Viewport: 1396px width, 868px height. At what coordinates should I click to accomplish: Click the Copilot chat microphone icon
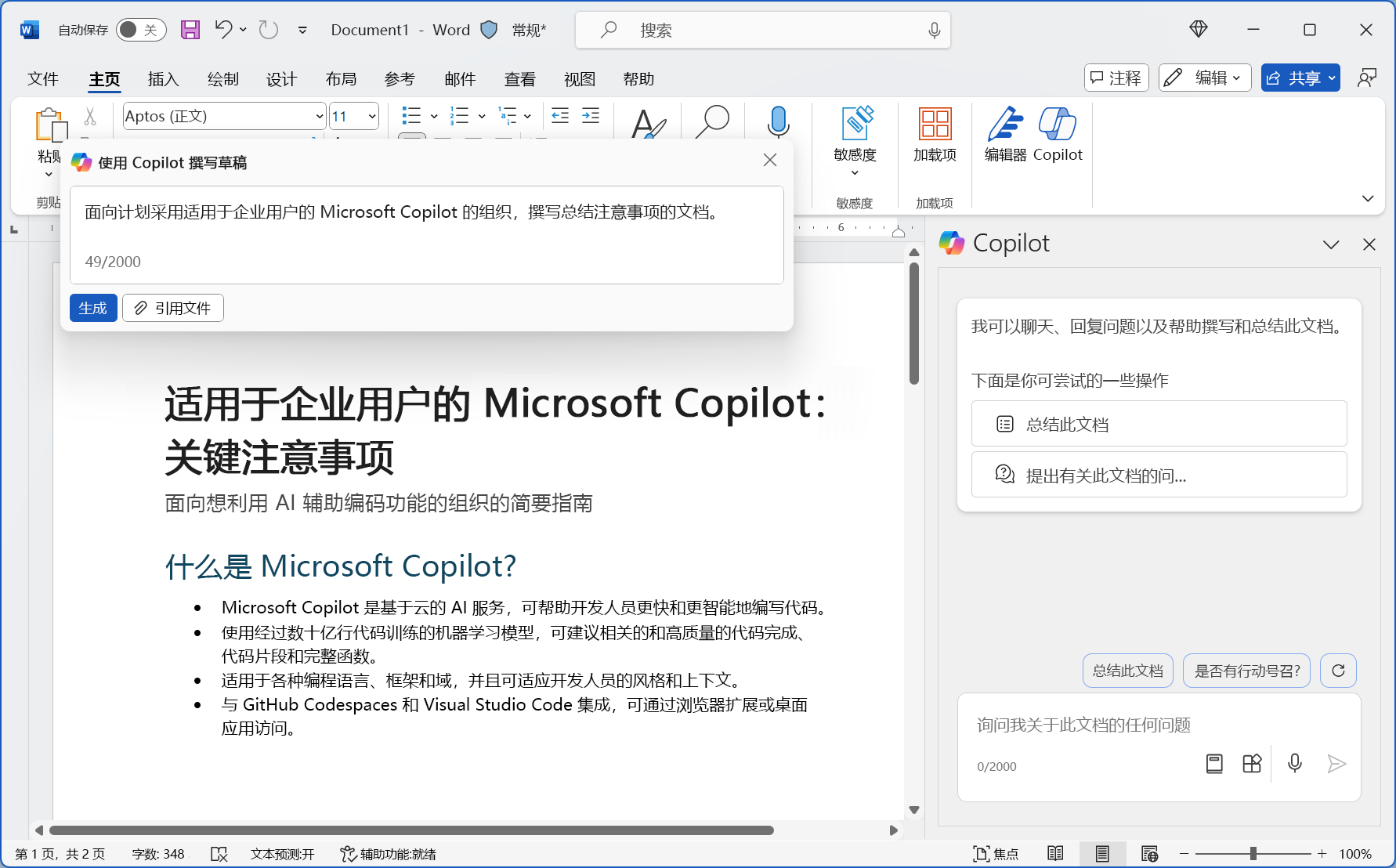click(1295, 764)
